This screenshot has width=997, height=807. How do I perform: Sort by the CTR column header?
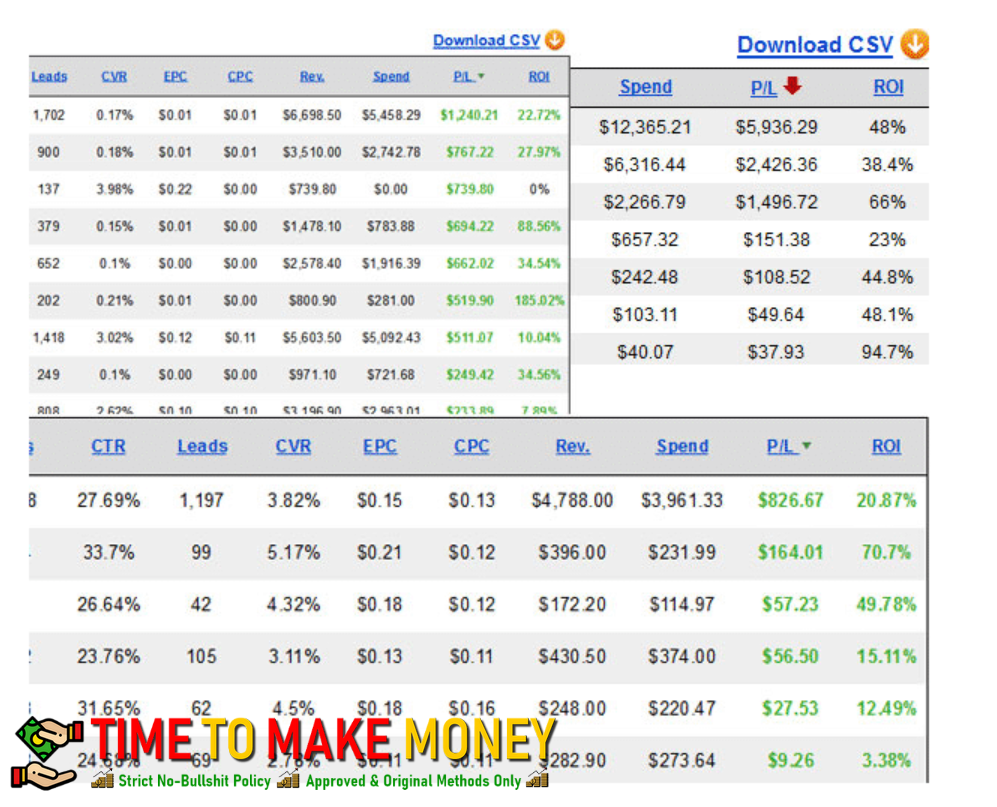tap(108, 447)
